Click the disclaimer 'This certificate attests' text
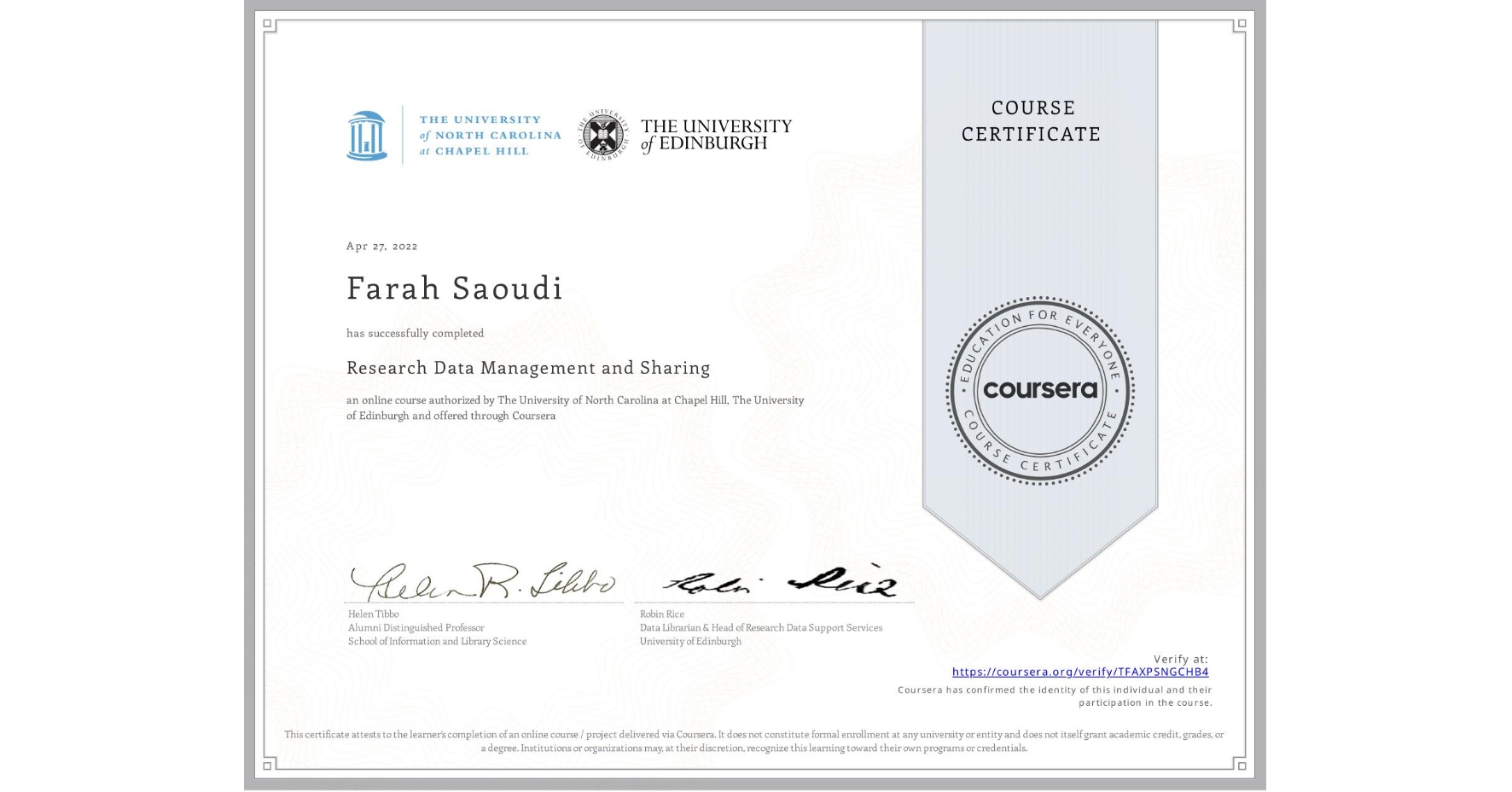 click(x=754, y=741)
